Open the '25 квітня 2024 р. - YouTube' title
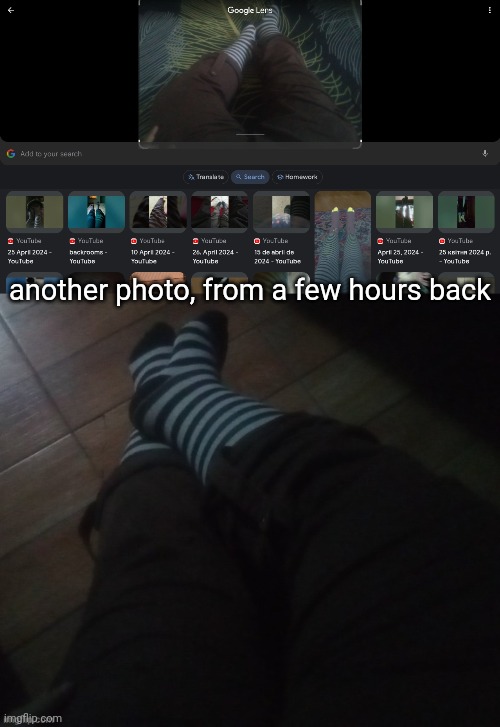500x727 pixels. click(x=465, y=256)
